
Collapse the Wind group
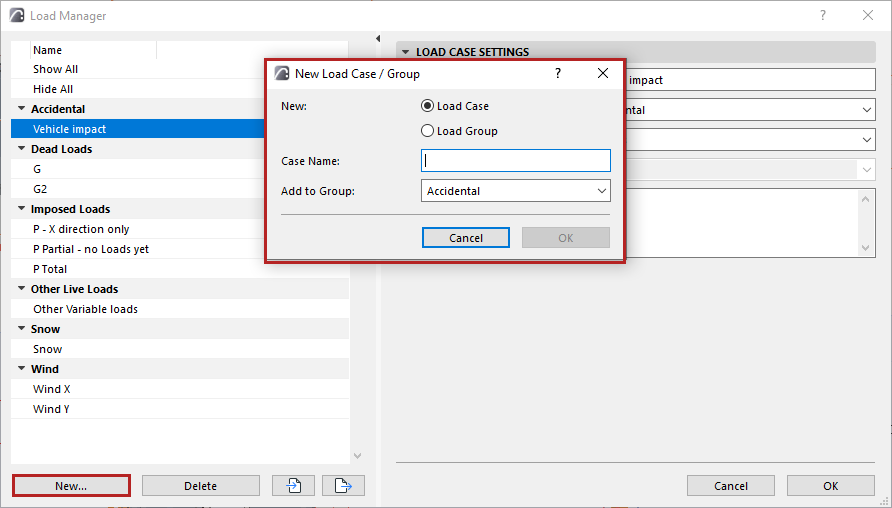click(22, 369)
